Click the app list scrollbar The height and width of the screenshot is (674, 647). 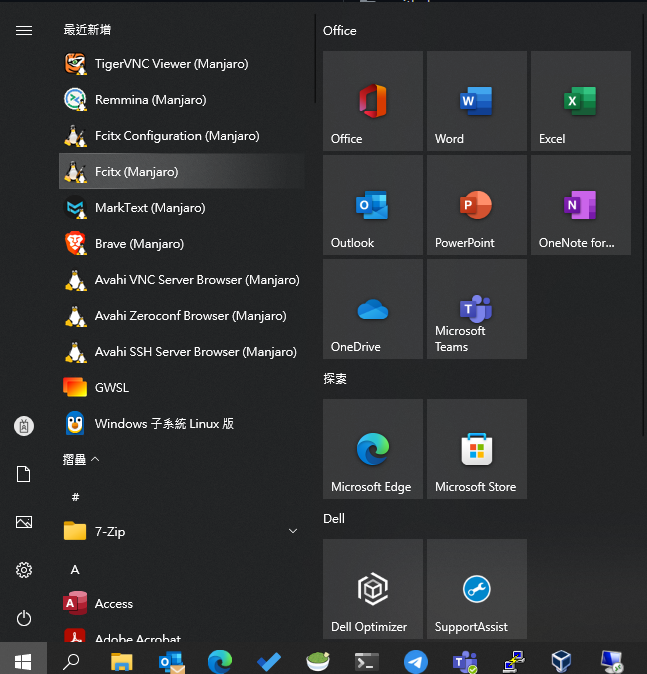(x=315, y=59)
